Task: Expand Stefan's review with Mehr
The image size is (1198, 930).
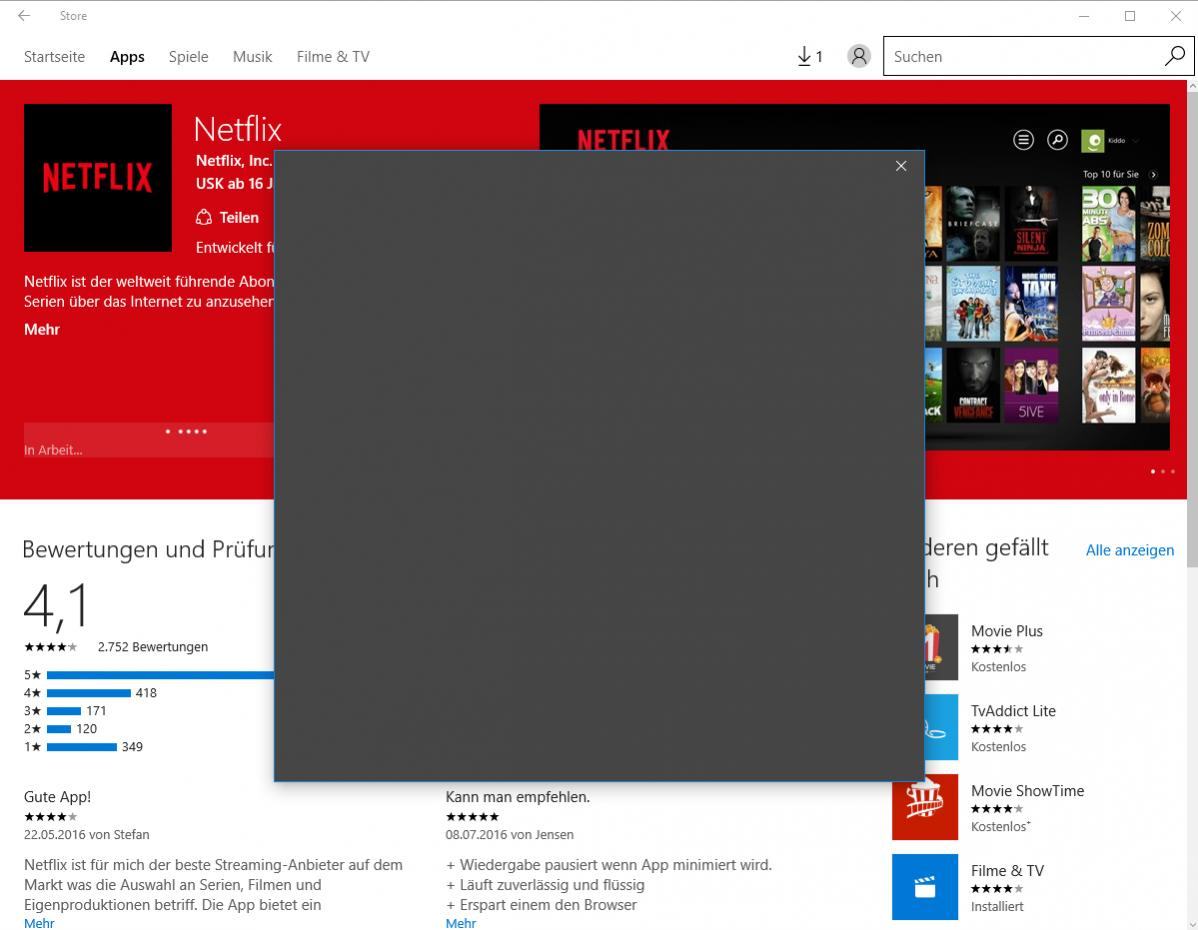Action: (39, 923)
